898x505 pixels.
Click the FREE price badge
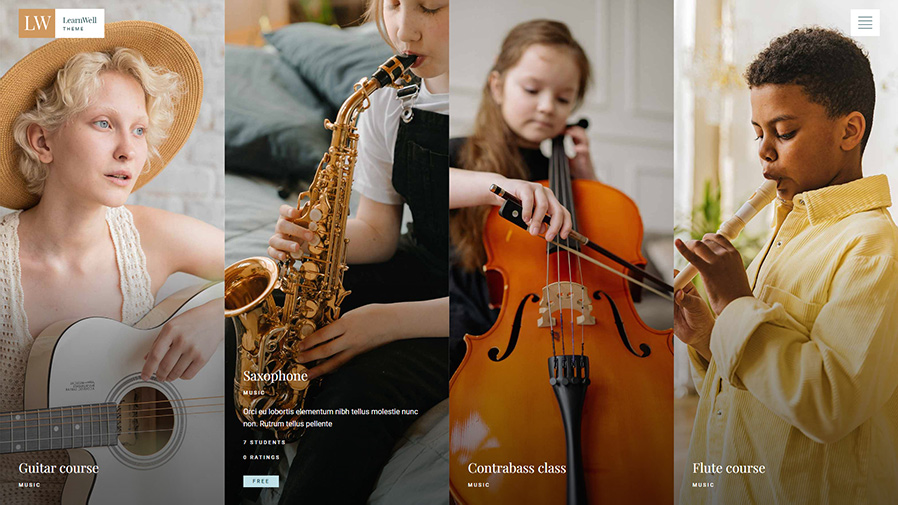(x=261, y=482)
